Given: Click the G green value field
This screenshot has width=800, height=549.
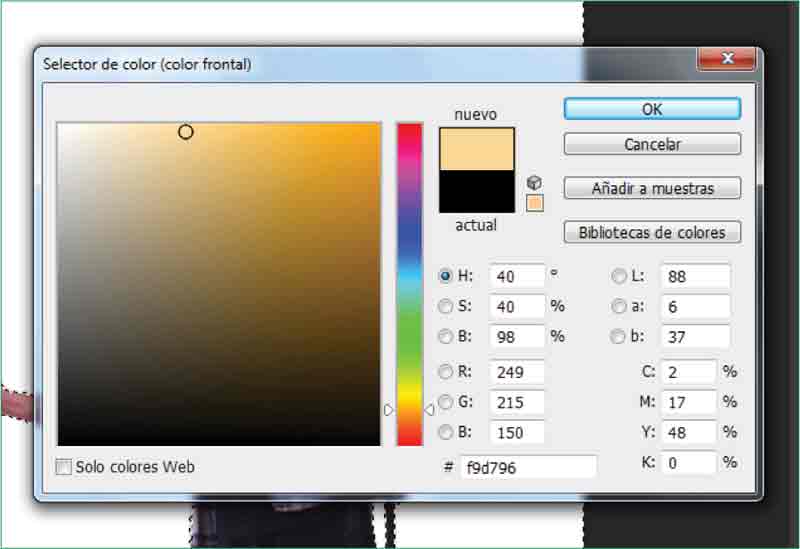Looking at the screenshot, I should (x=516, y=402).
